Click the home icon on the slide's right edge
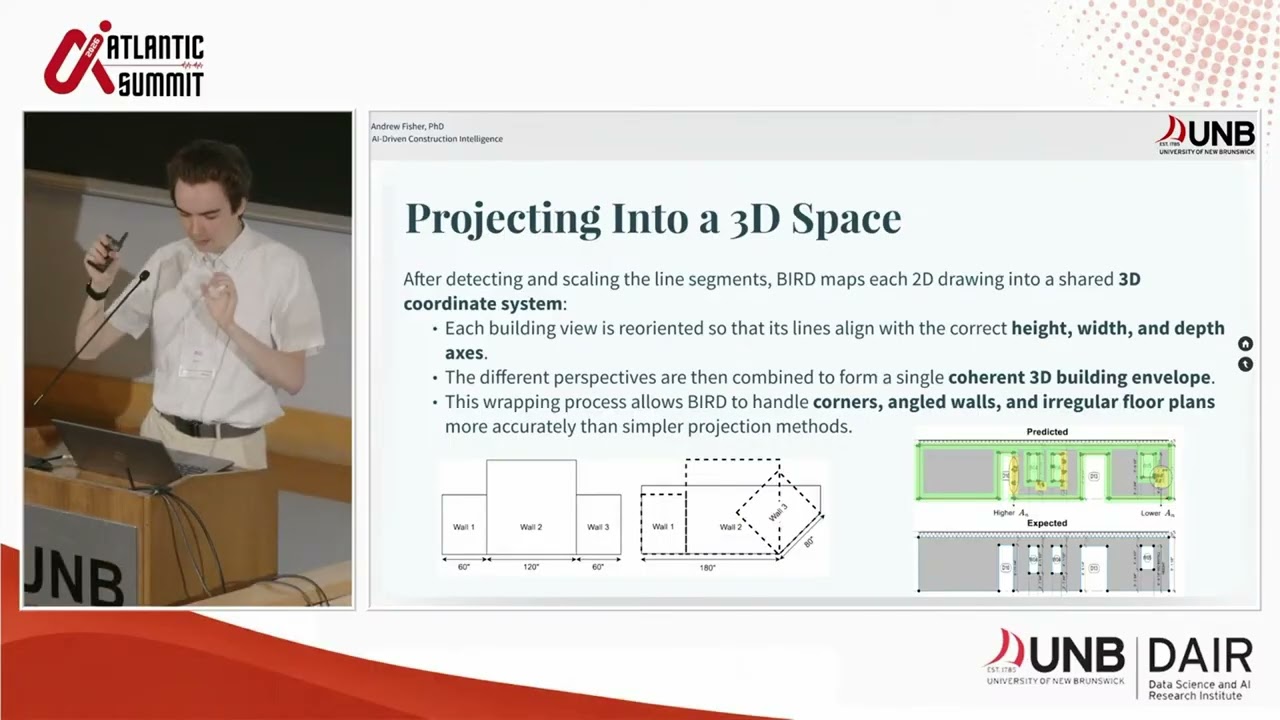 point(1245,343)
